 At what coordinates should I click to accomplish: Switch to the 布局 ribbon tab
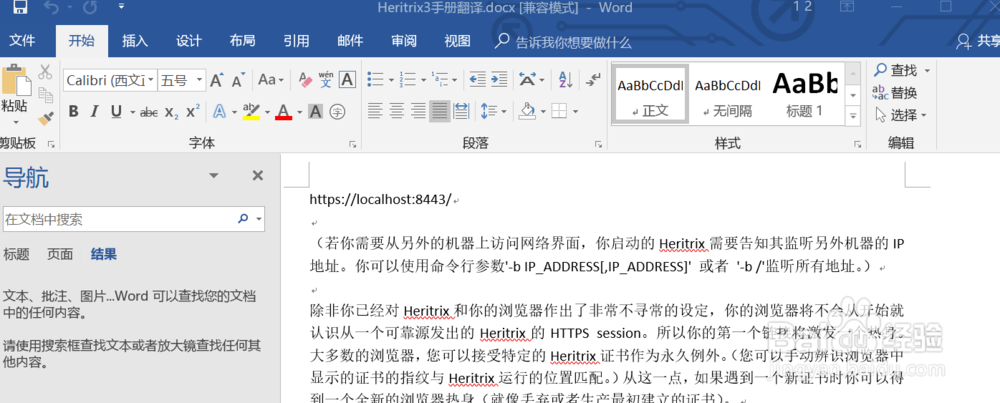(242, 41)
